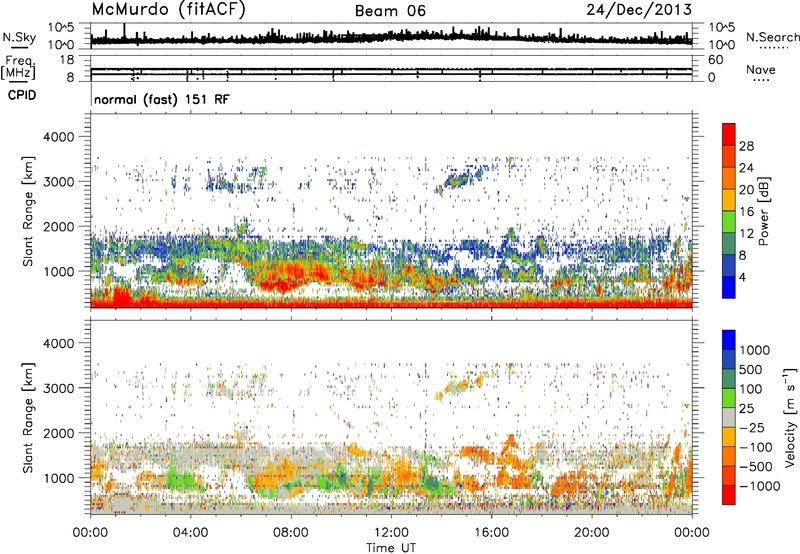Screen dimensions: 800x554
Task: Click the bright-green segment of Velocity colorbar
Action: 729,398
